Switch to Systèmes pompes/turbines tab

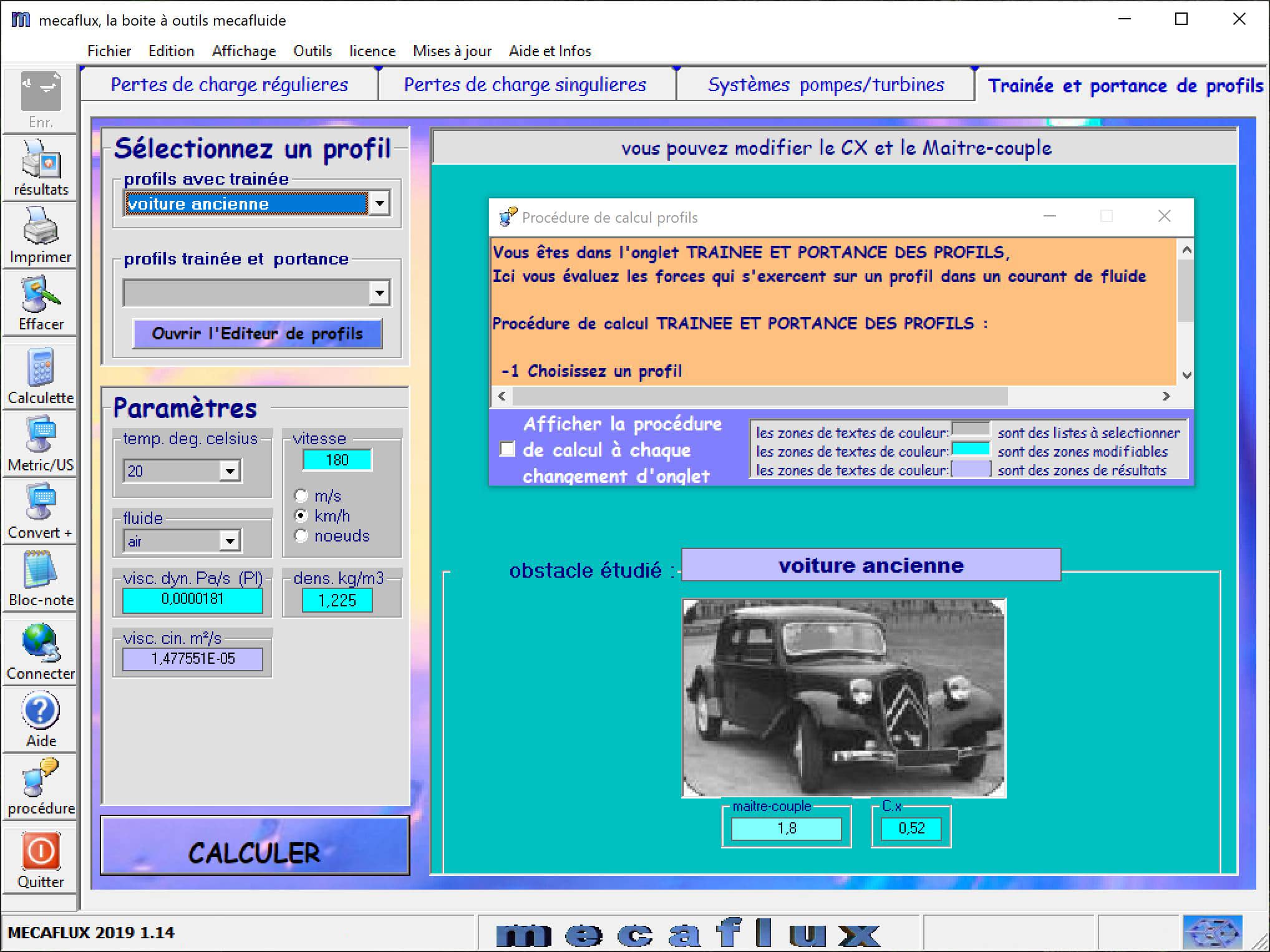pos(825,85)
